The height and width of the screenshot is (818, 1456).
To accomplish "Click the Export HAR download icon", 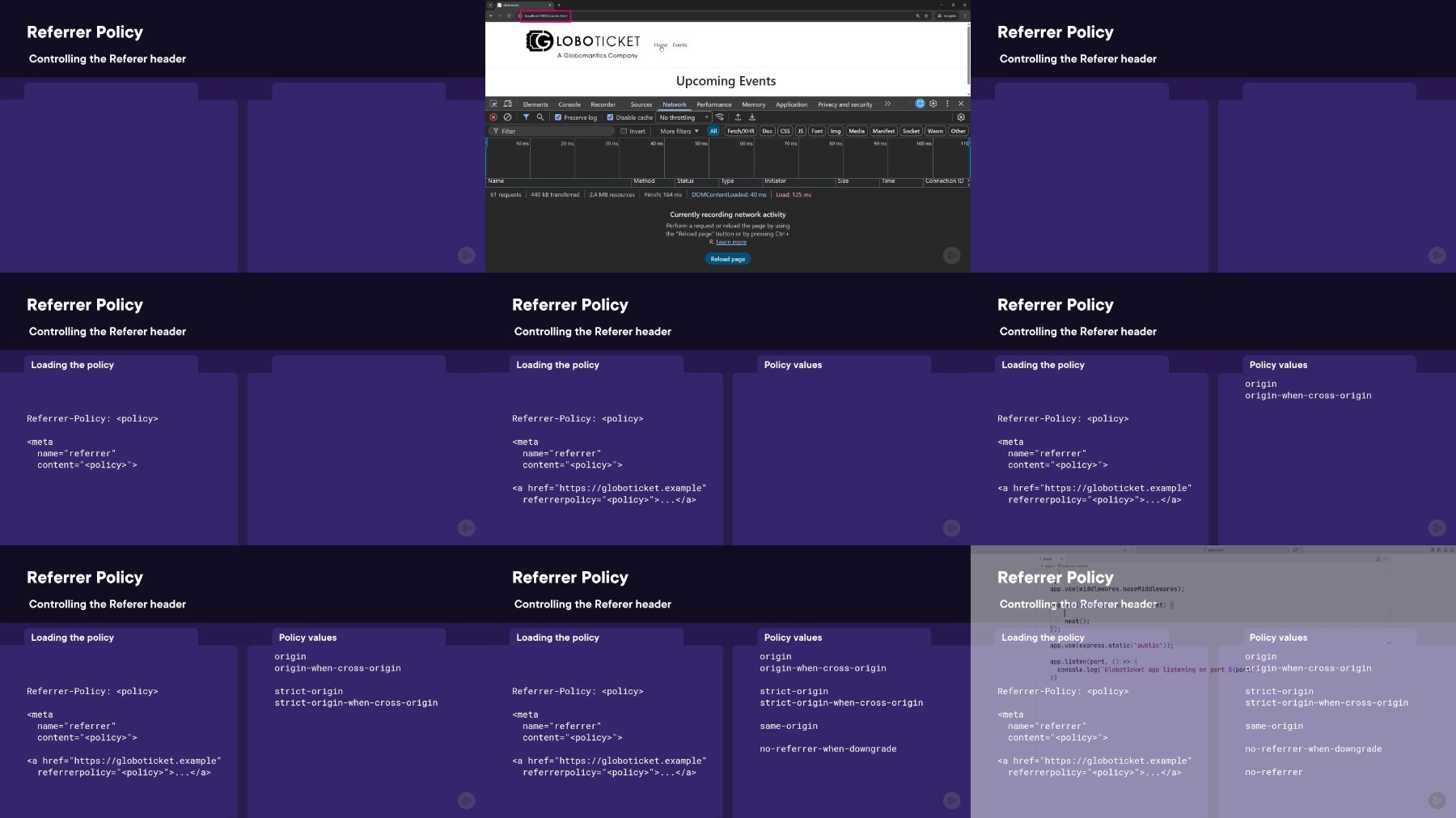I will click(x=751, y=117).
